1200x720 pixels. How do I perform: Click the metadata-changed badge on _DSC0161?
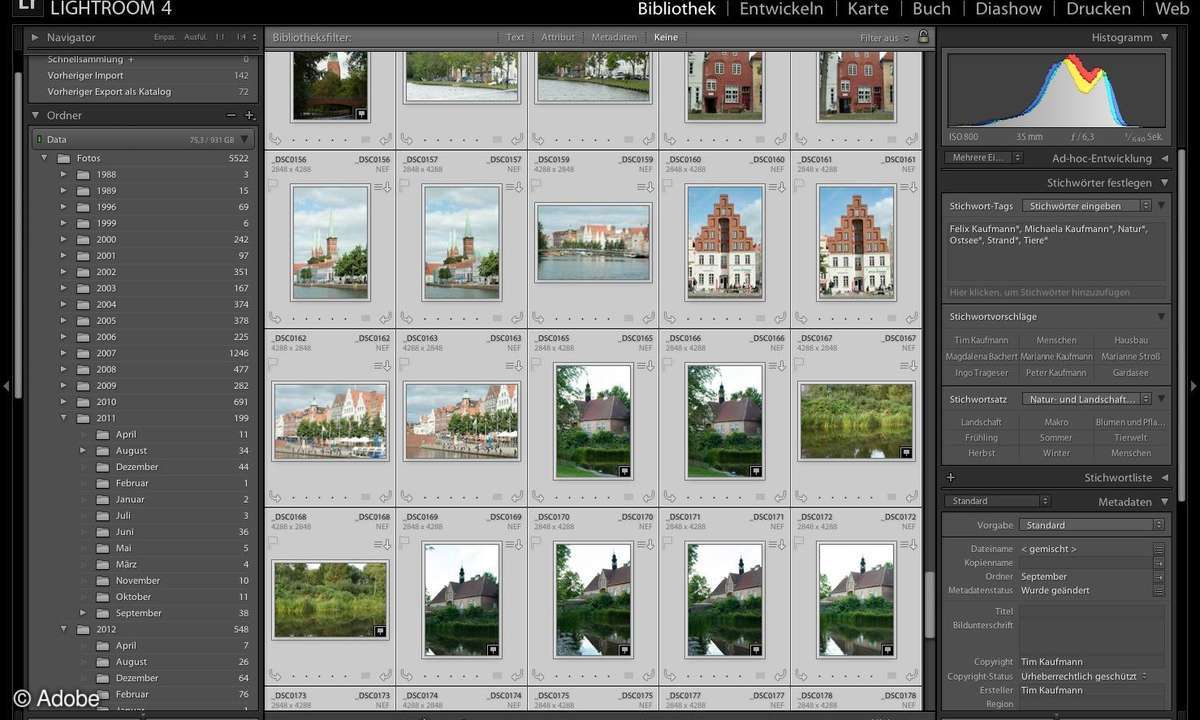pyautogui.click(x=908, y=187)
